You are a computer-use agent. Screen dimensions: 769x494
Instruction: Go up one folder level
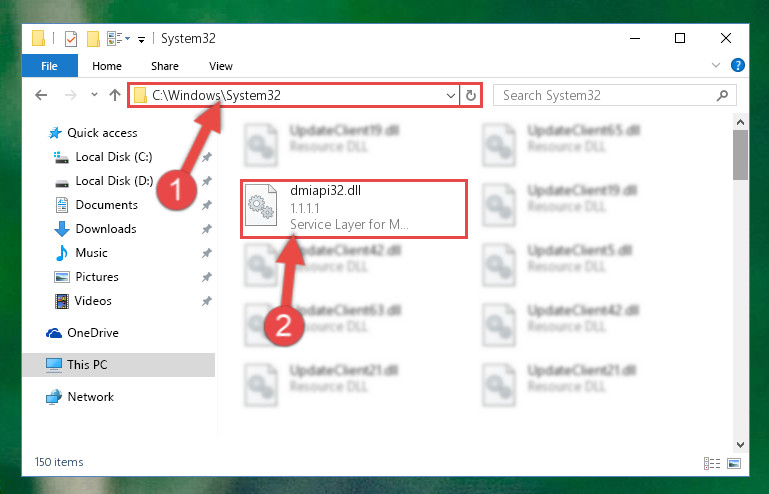[x=115, y=95]
